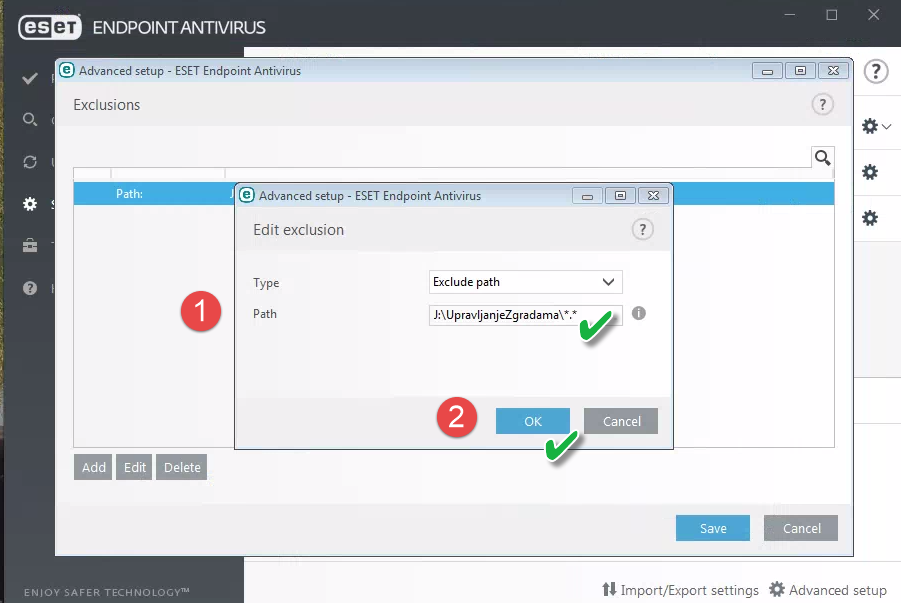Image resolution: width=901 pixels, height=603 pixels.
Task: Open Setup gear icon in sidebar
Action: point(30,203)
